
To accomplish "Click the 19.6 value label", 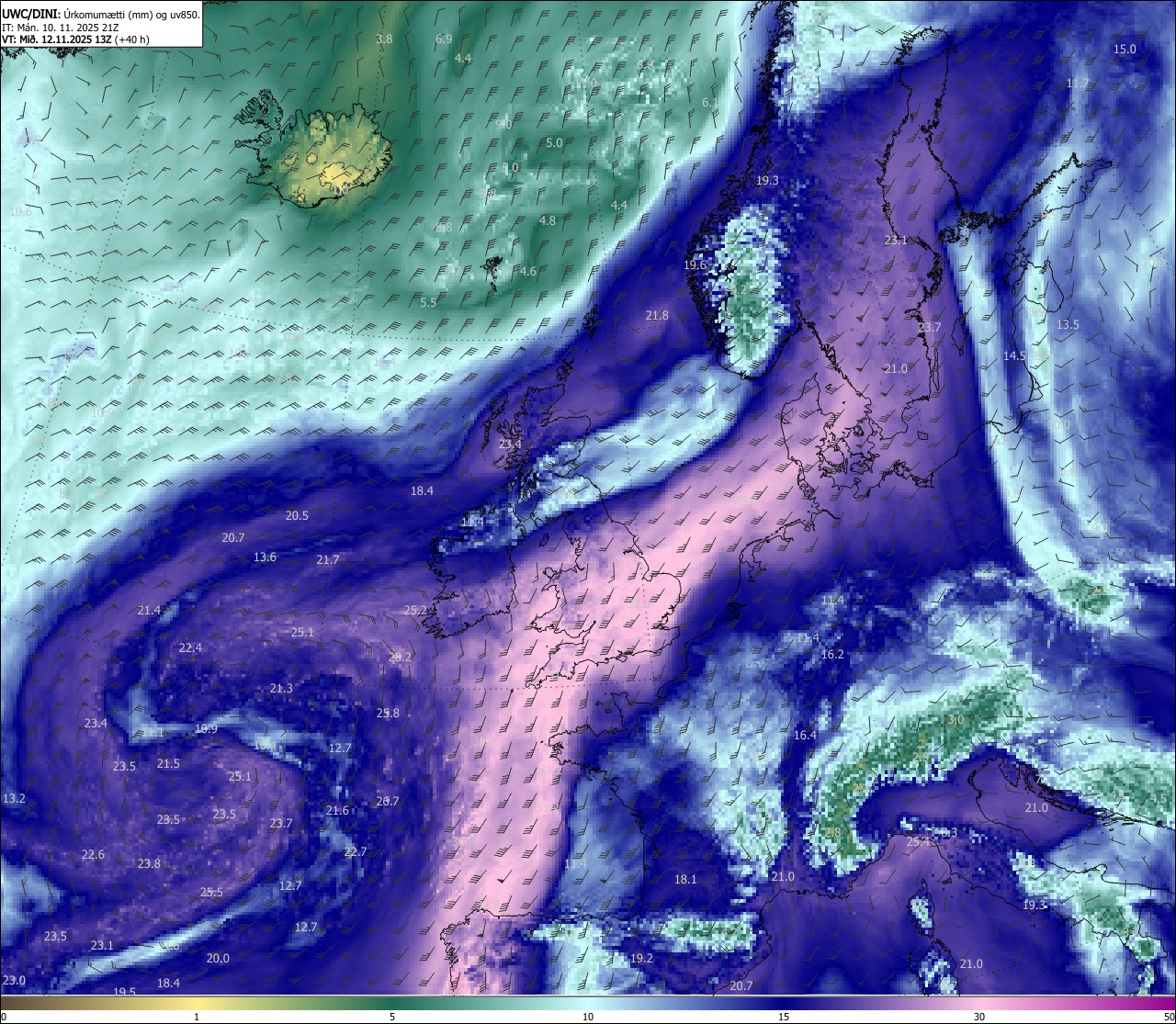I will tap(695, 265).
